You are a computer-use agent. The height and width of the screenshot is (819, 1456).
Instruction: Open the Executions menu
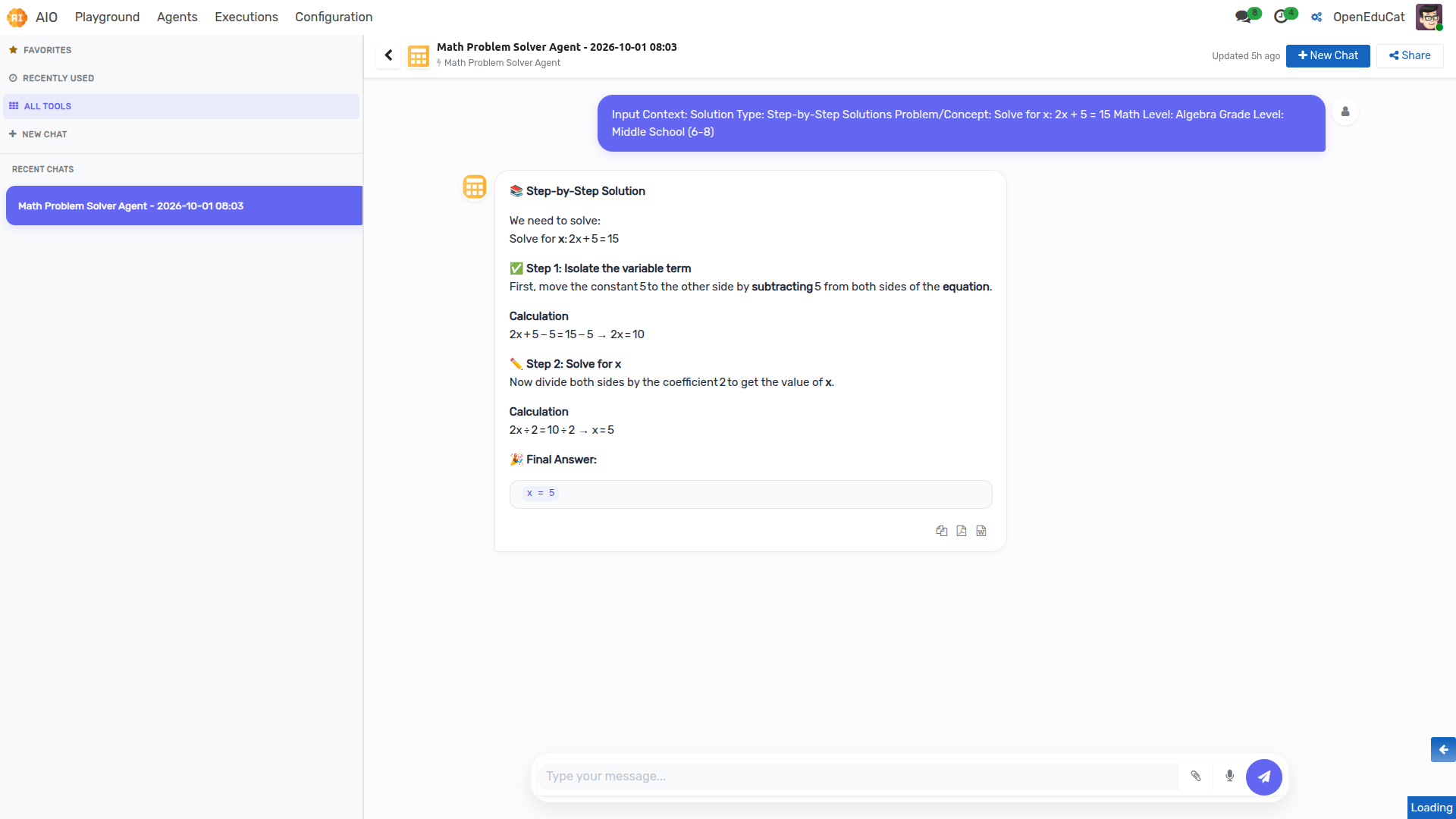point(246,17)
